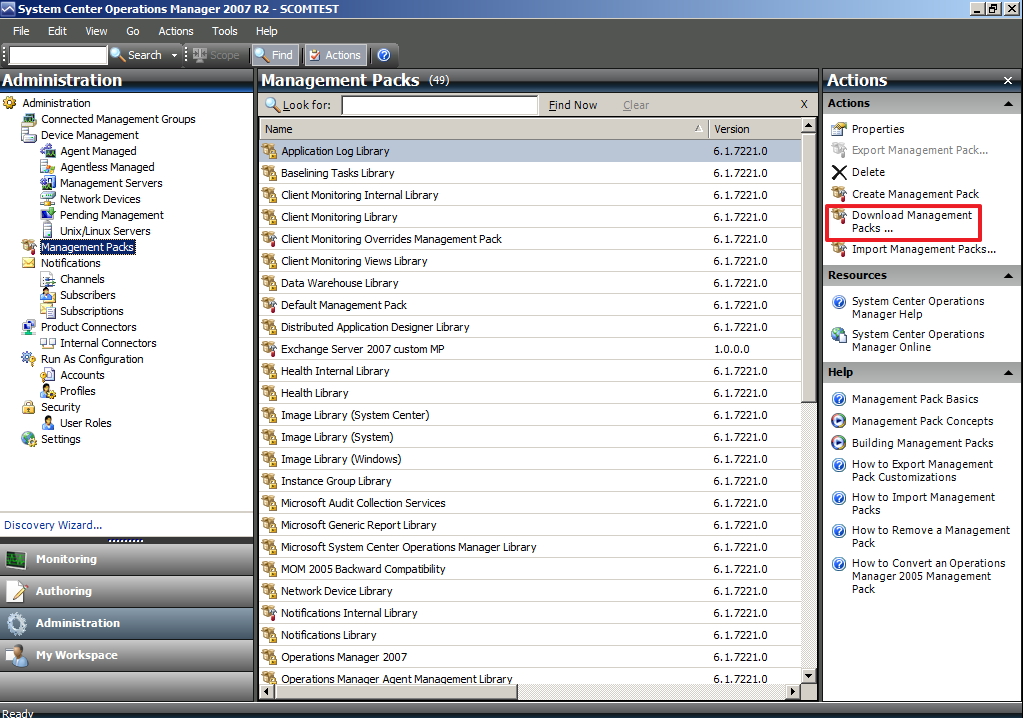Open the Tools menu
1023x718 pixels.
coord(224,31)
